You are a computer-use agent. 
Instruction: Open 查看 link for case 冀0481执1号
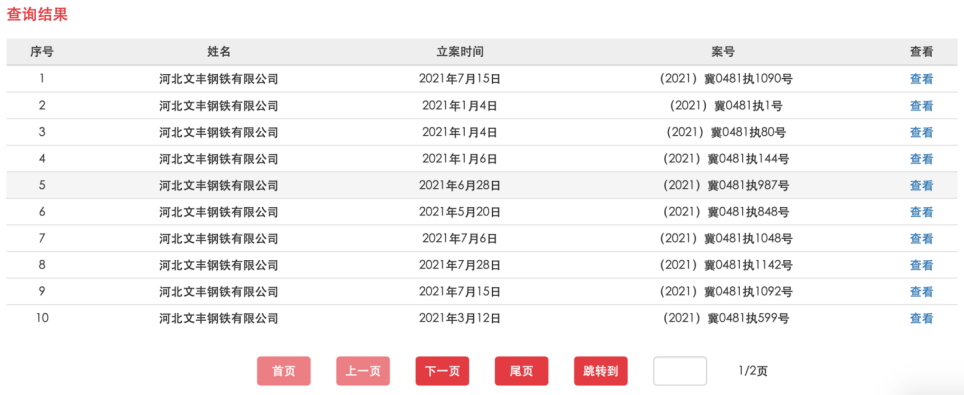[921, 106]
